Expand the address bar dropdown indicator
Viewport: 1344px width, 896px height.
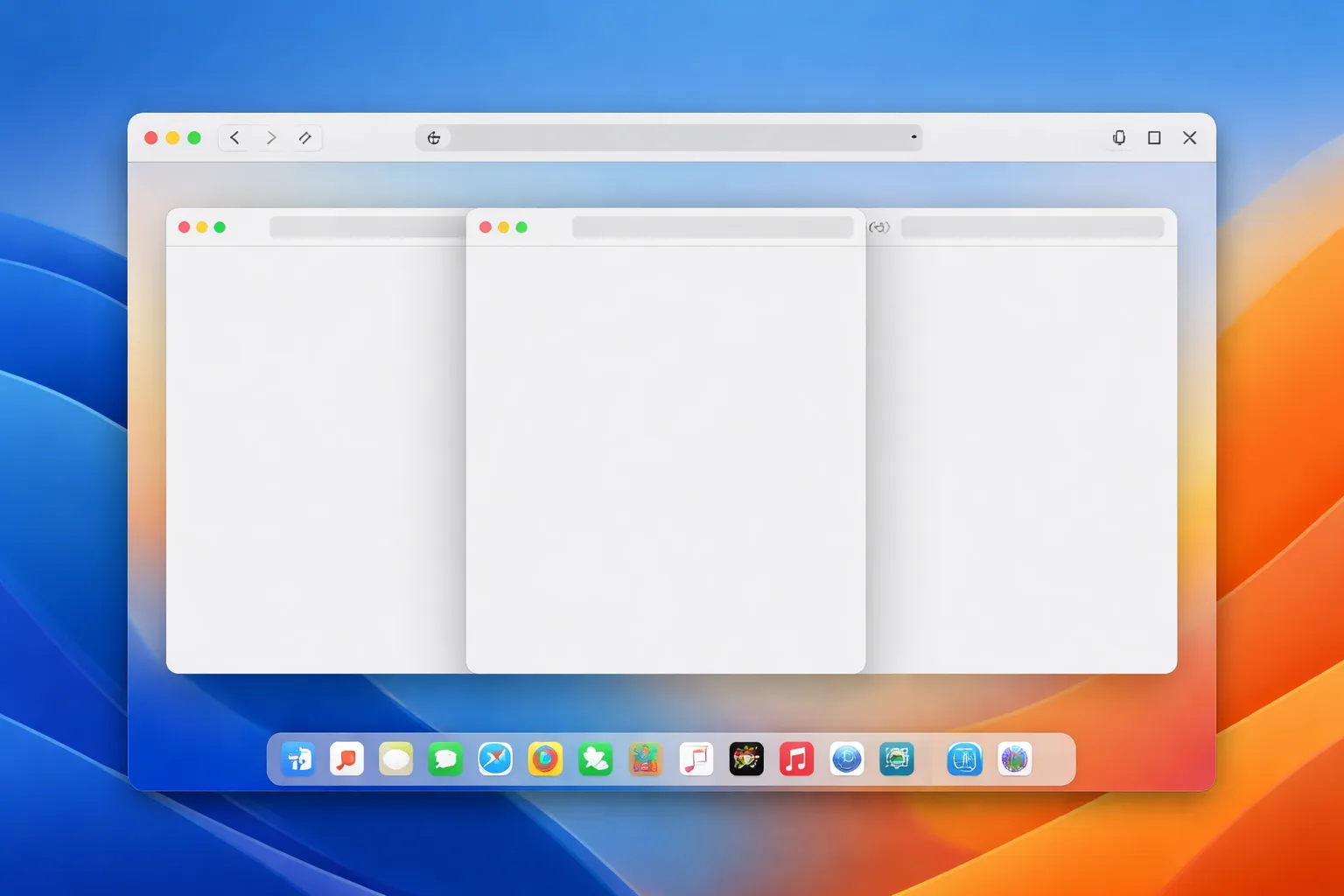(913, 137)
